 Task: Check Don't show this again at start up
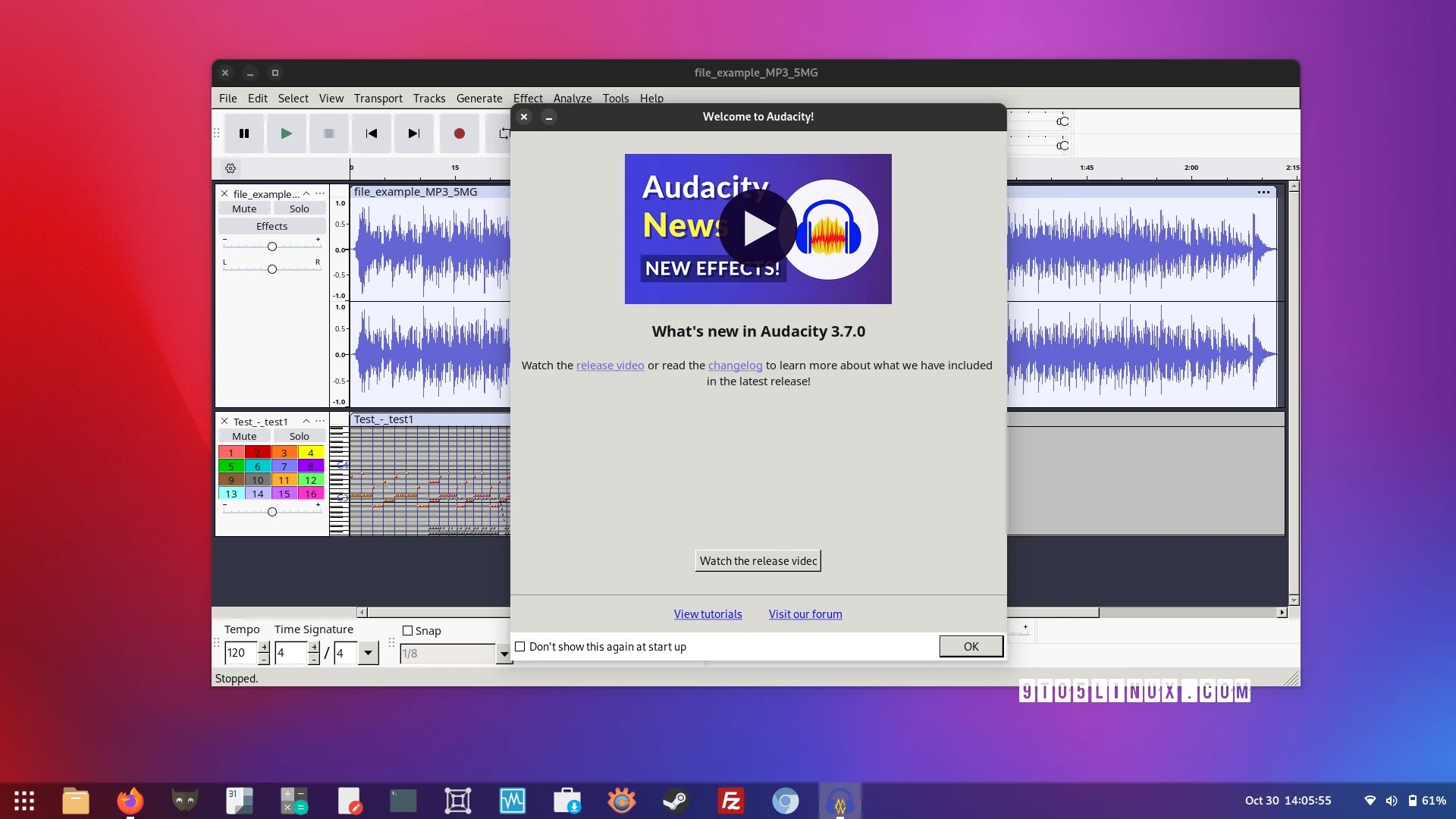(x=520, y=647)
